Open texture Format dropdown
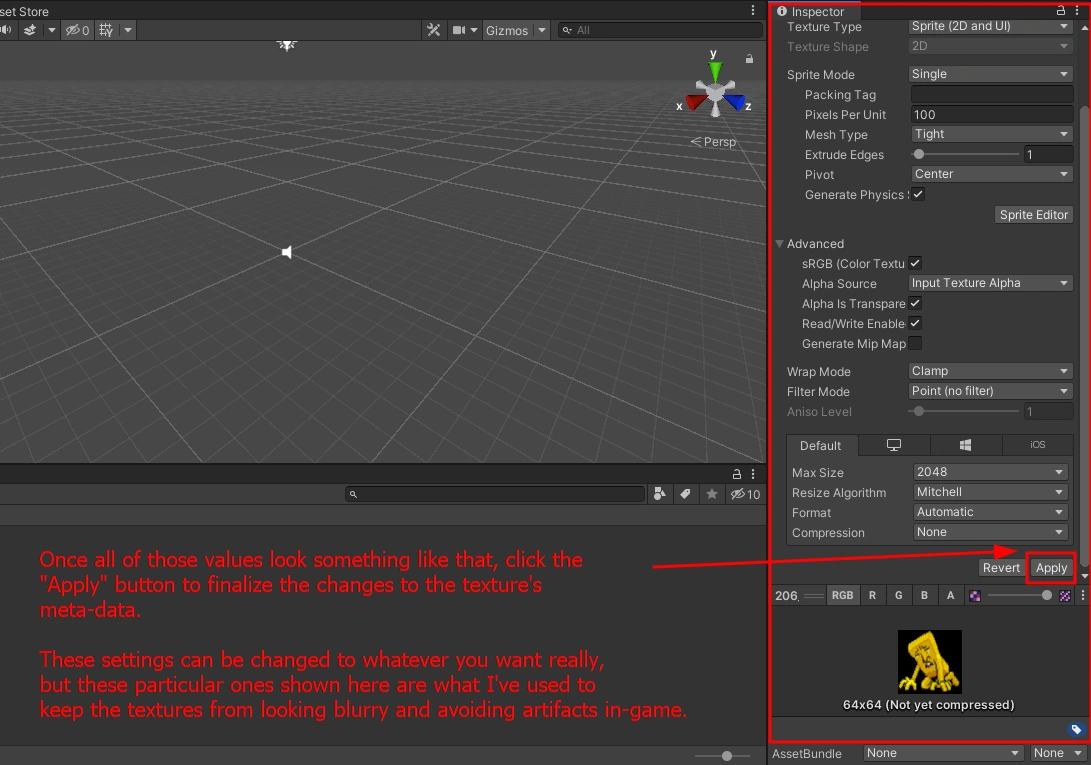The height and width of the screenshot is (765, 1091). (990, 512)
